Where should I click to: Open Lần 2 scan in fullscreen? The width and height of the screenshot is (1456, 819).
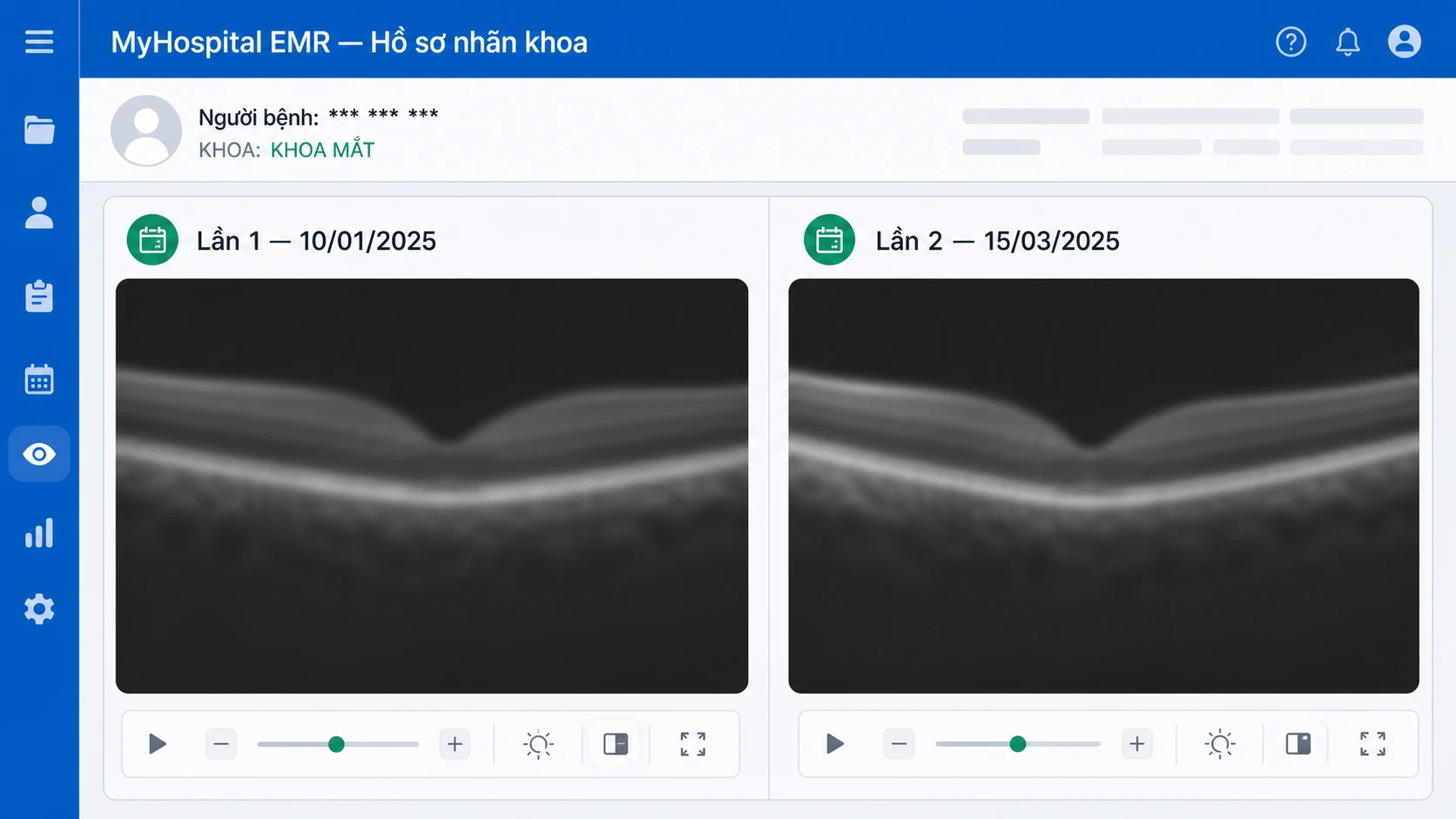coord(1373,744)
